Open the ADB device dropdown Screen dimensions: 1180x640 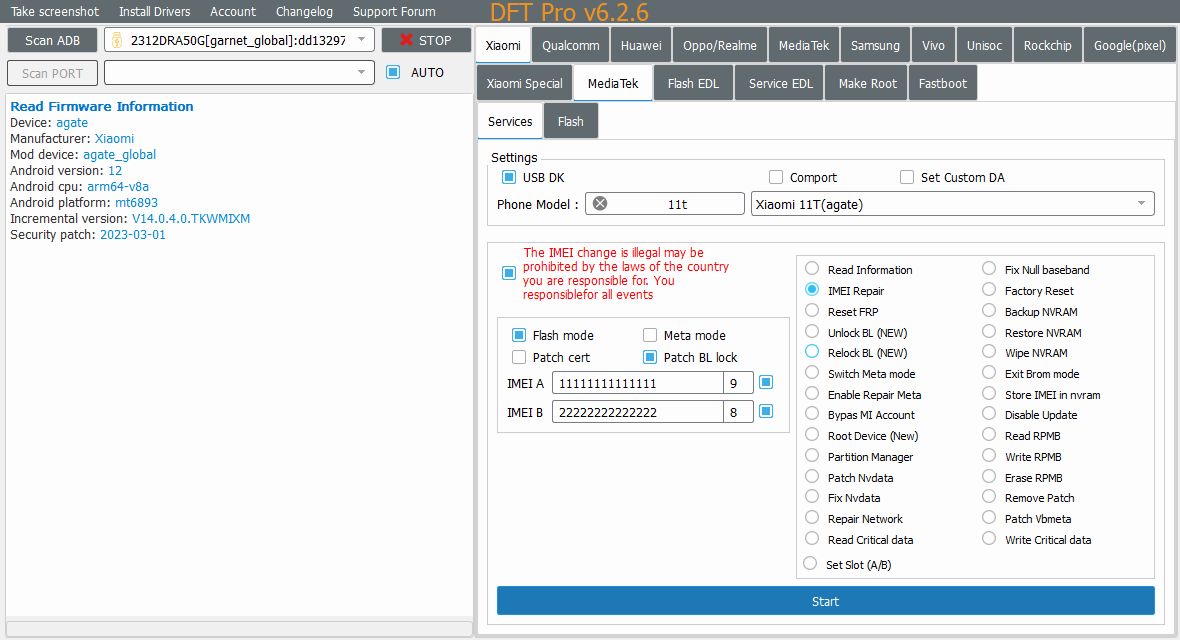[362, 40]
